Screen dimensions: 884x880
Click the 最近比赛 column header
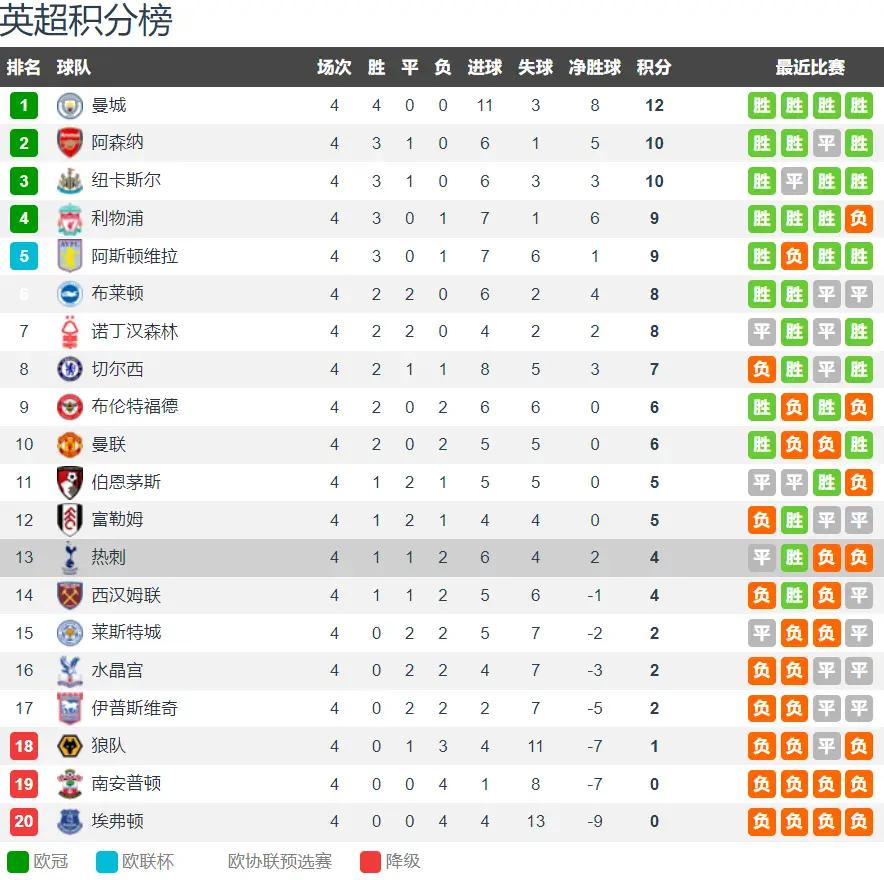(x=810, y=67)
